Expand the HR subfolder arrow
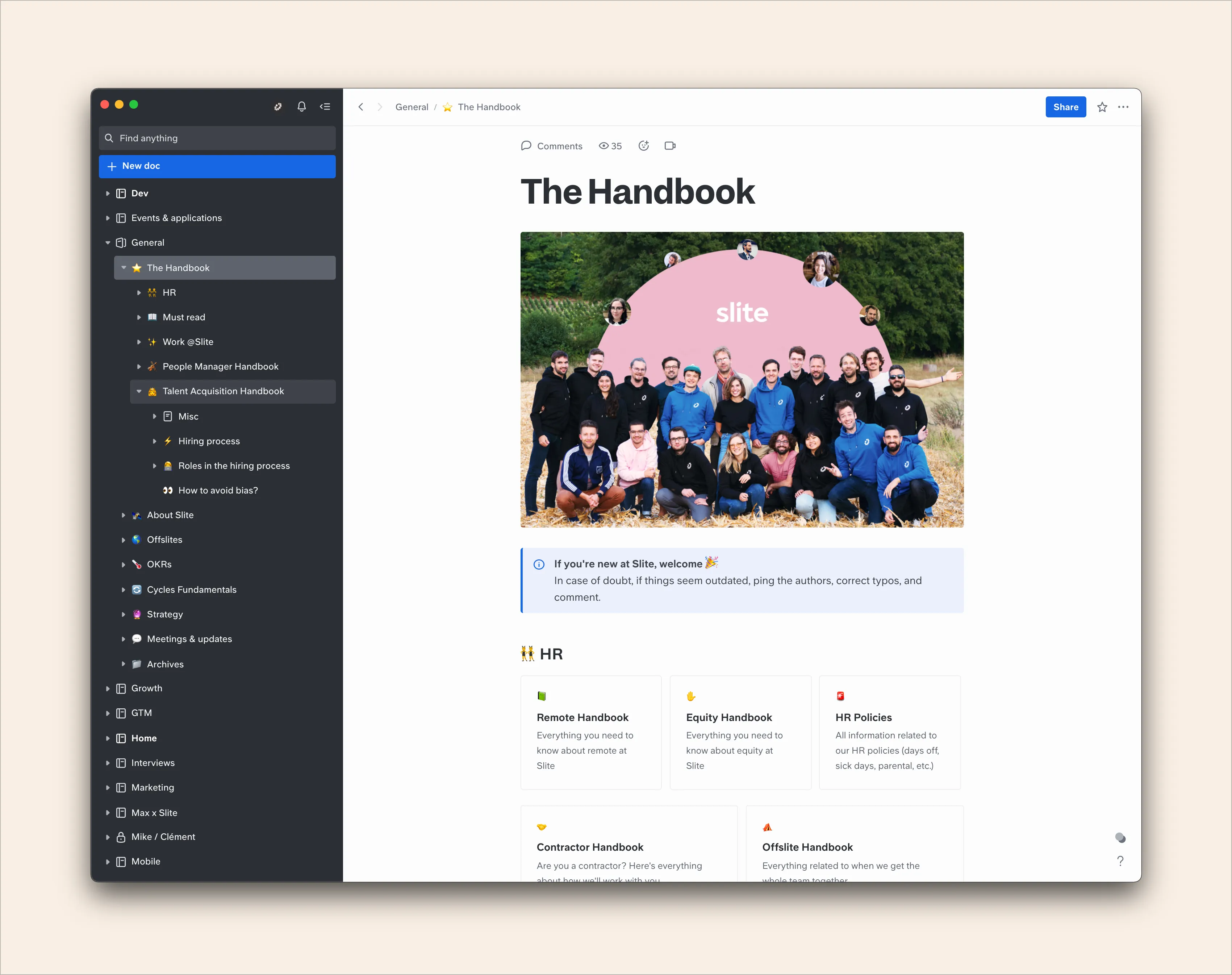The image size is (1232, 975). coord(139,293)
